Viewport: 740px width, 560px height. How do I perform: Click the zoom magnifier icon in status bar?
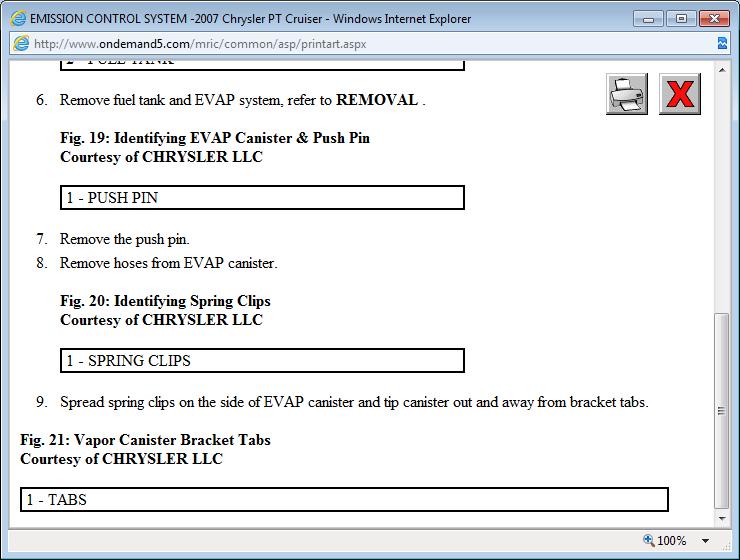click(x=648, y=540)
